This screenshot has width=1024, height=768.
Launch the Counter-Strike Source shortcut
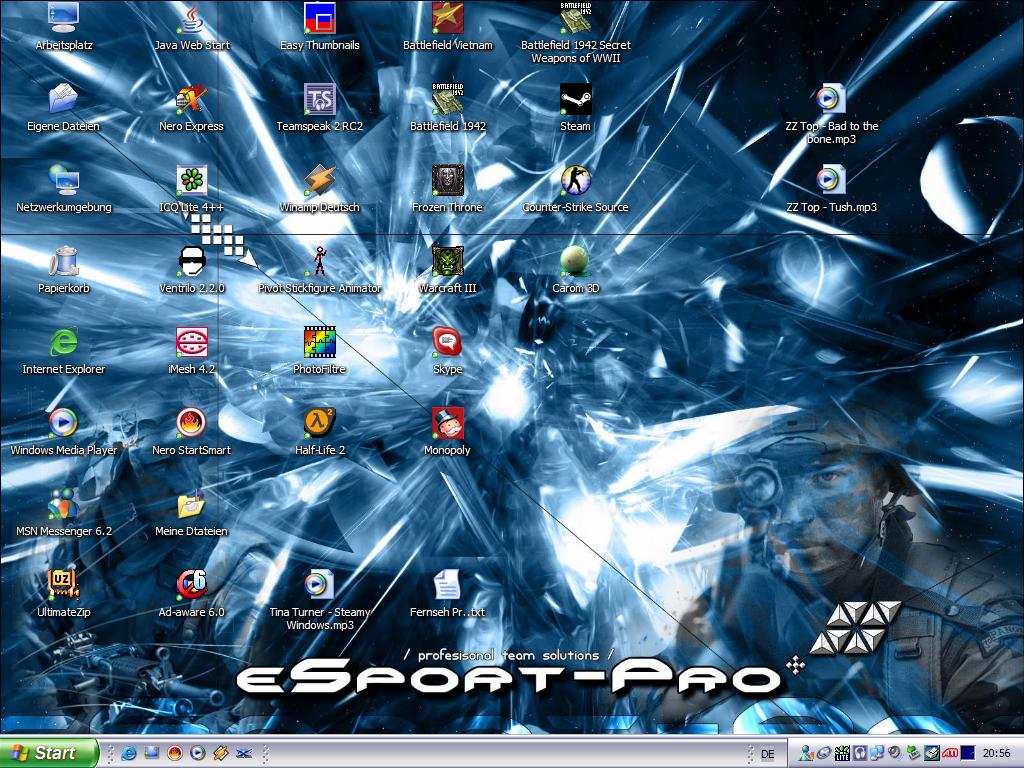(x=575, y=189)
